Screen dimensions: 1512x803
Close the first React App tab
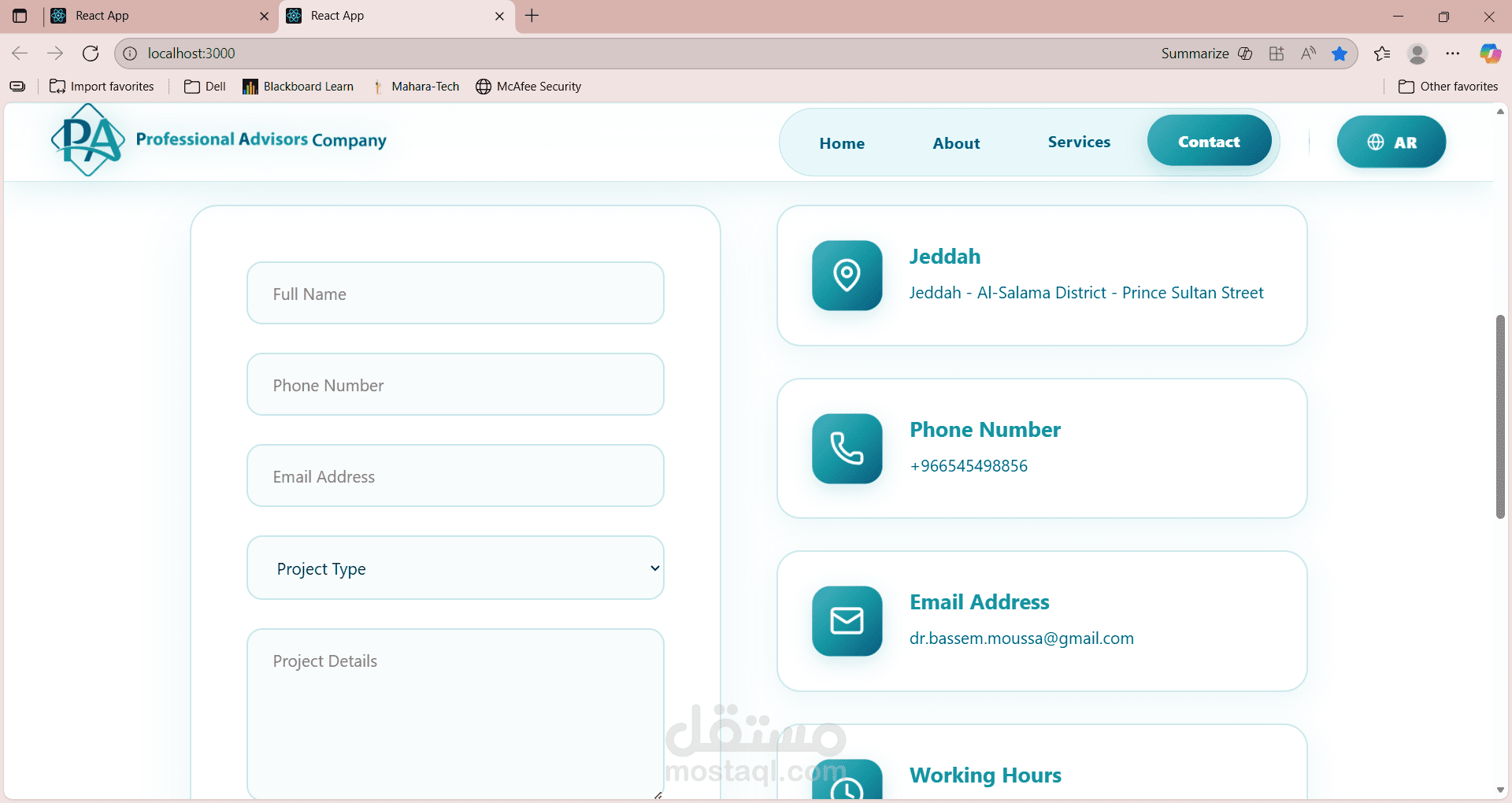coord(264,16)
